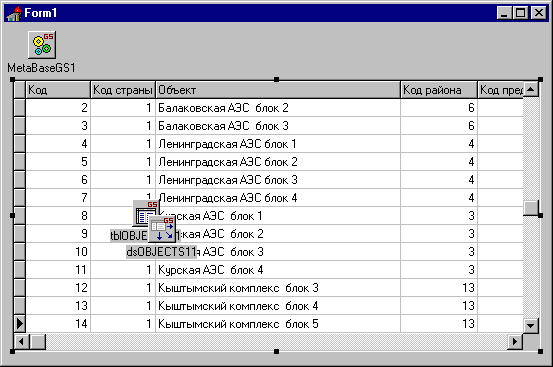Click the horizontal scroll left arrow
553x367 pixels.
(x=22, y=341)
